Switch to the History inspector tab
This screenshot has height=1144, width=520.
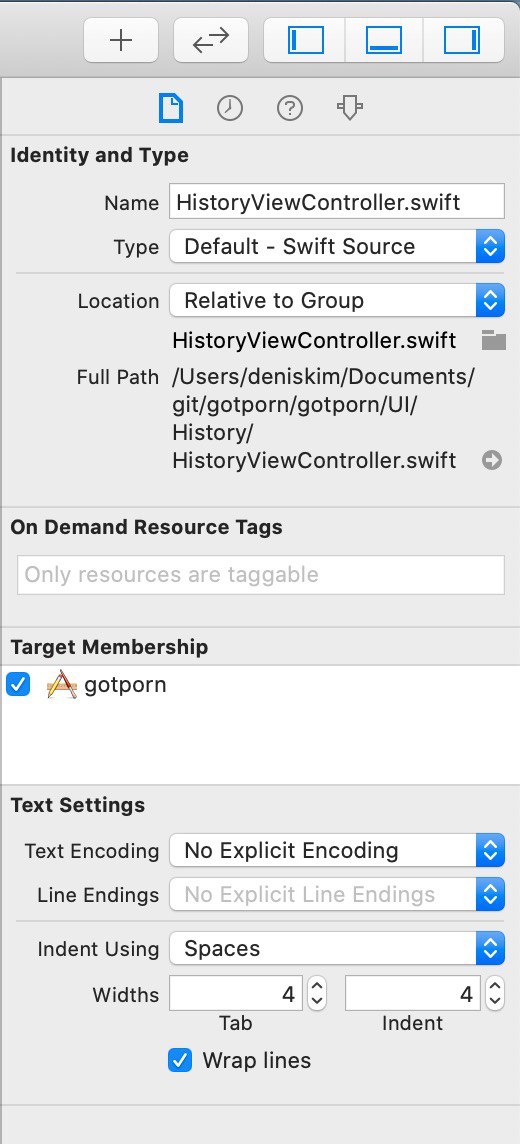pos(230,109)
